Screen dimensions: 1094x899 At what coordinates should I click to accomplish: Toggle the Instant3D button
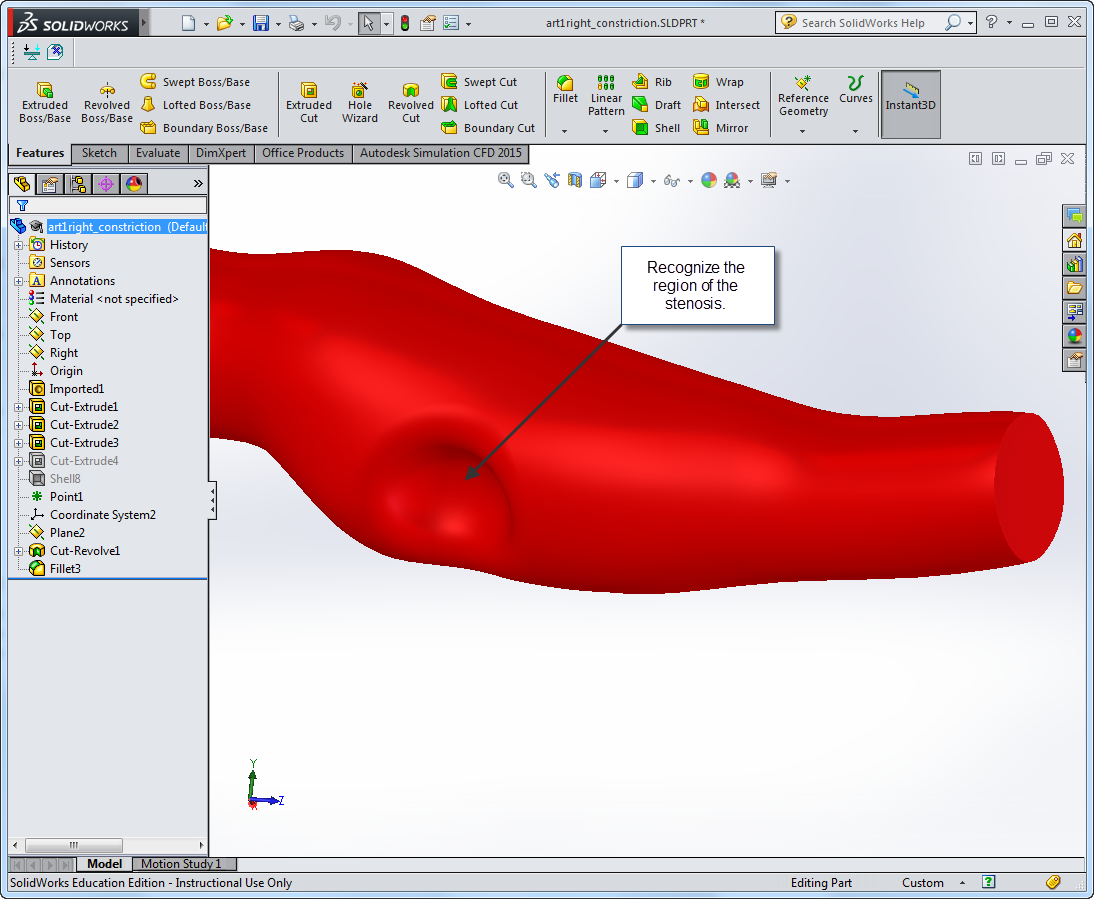911,105
